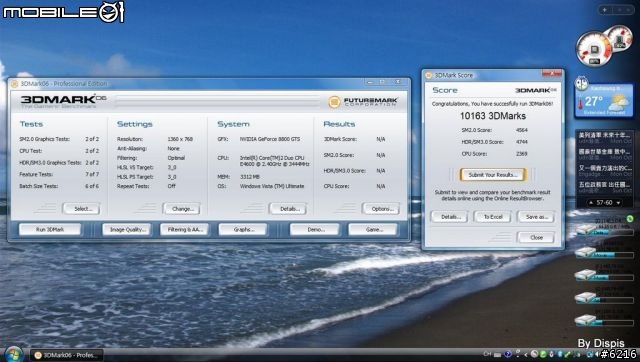
Task: Open the Windows Vista Start orb
Action: 13,353
